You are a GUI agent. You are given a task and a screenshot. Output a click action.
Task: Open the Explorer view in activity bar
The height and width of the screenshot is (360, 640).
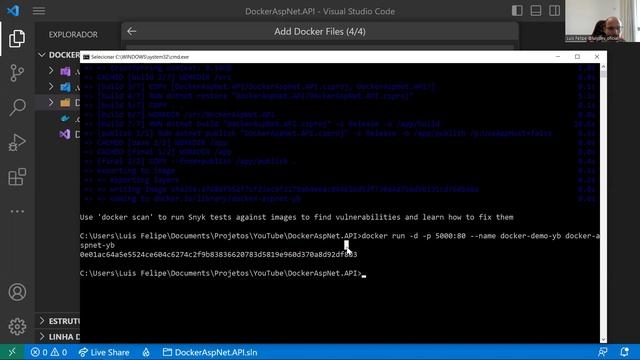(17, 38)
